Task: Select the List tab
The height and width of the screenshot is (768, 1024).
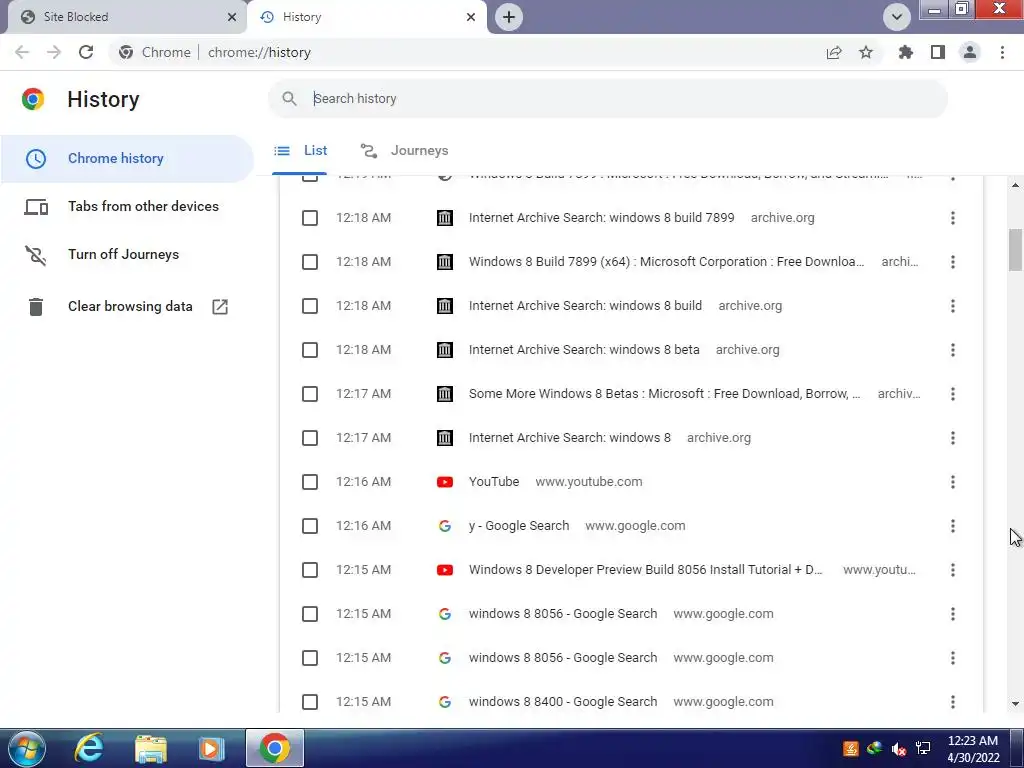Action: [x=301, y=151]
